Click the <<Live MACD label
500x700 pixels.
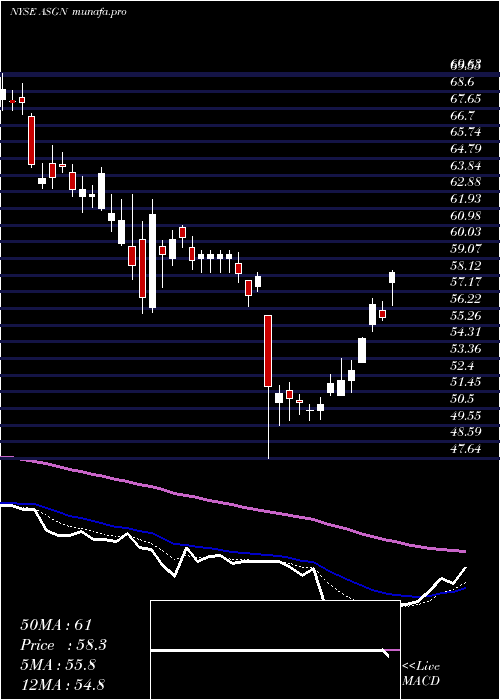click(x=421, y=674)
